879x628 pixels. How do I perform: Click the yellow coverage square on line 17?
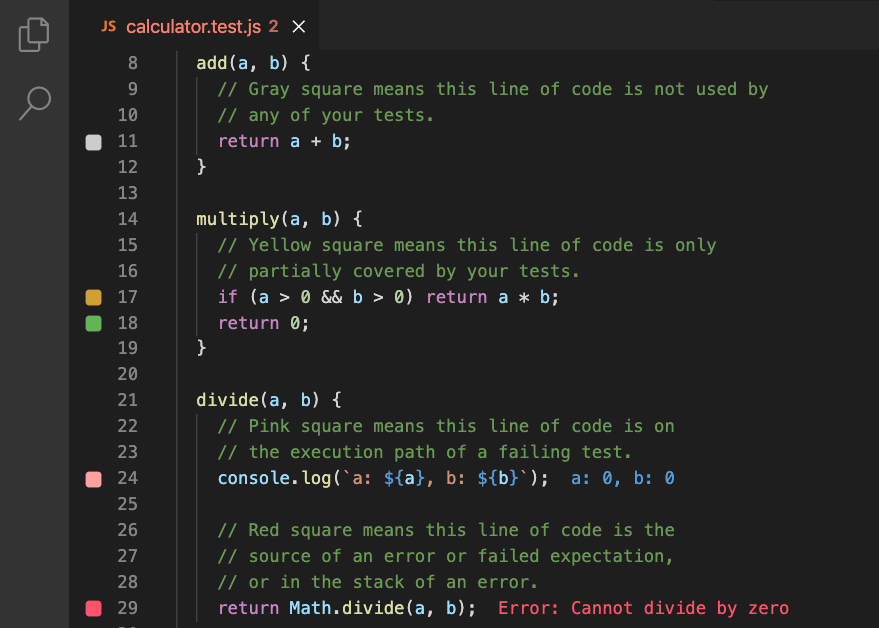[x=94, y=297]
